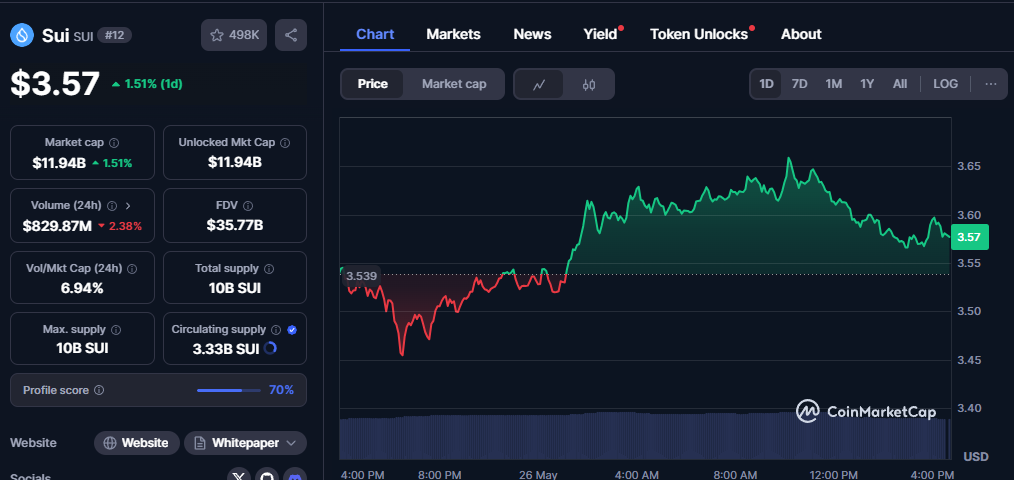Set chart range to 1M
The image size is (1014, 480).
(834, 84)
